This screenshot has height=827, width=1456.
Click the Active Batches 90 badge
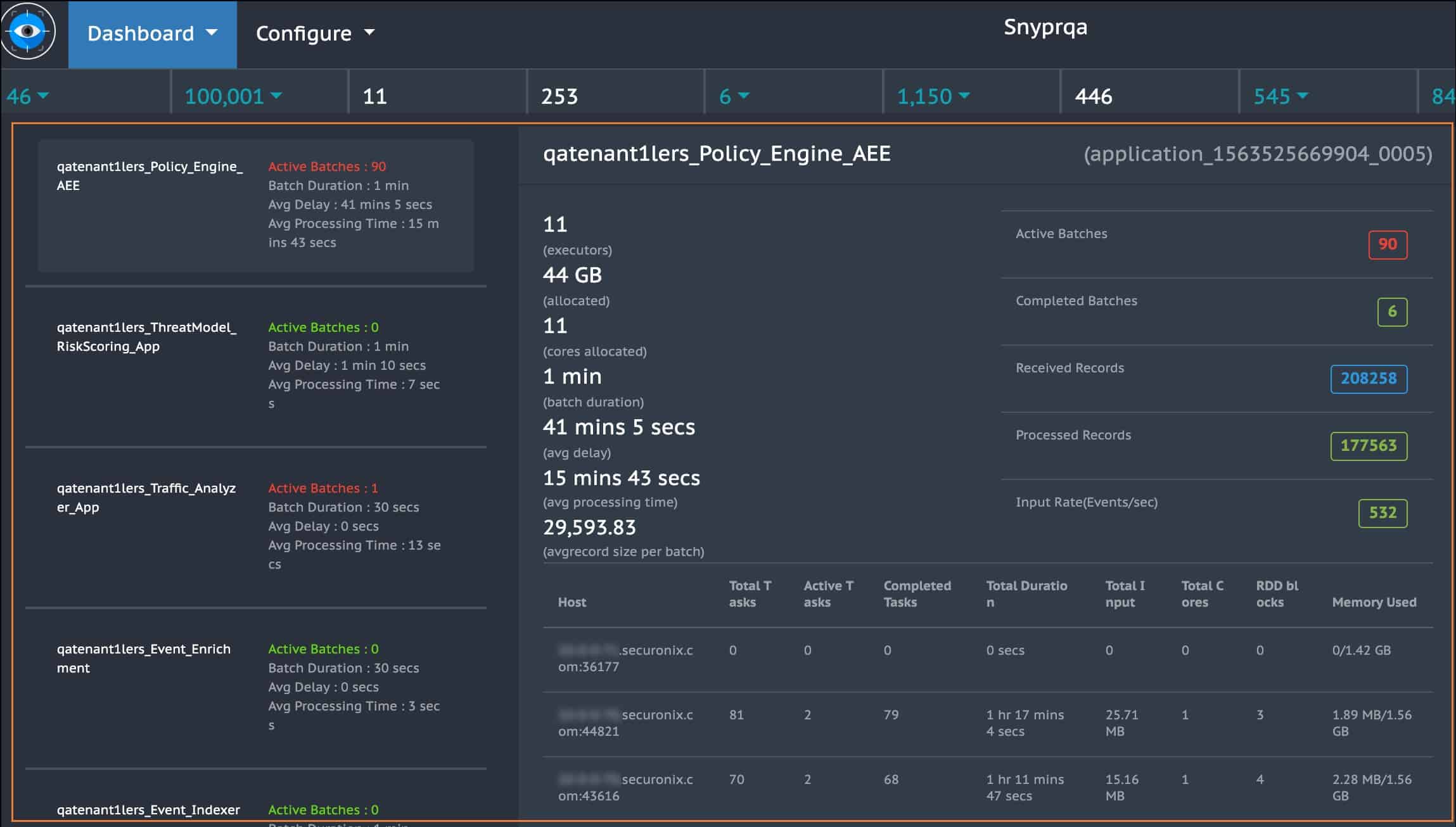pyautogui.click(x=1388, y=244)
